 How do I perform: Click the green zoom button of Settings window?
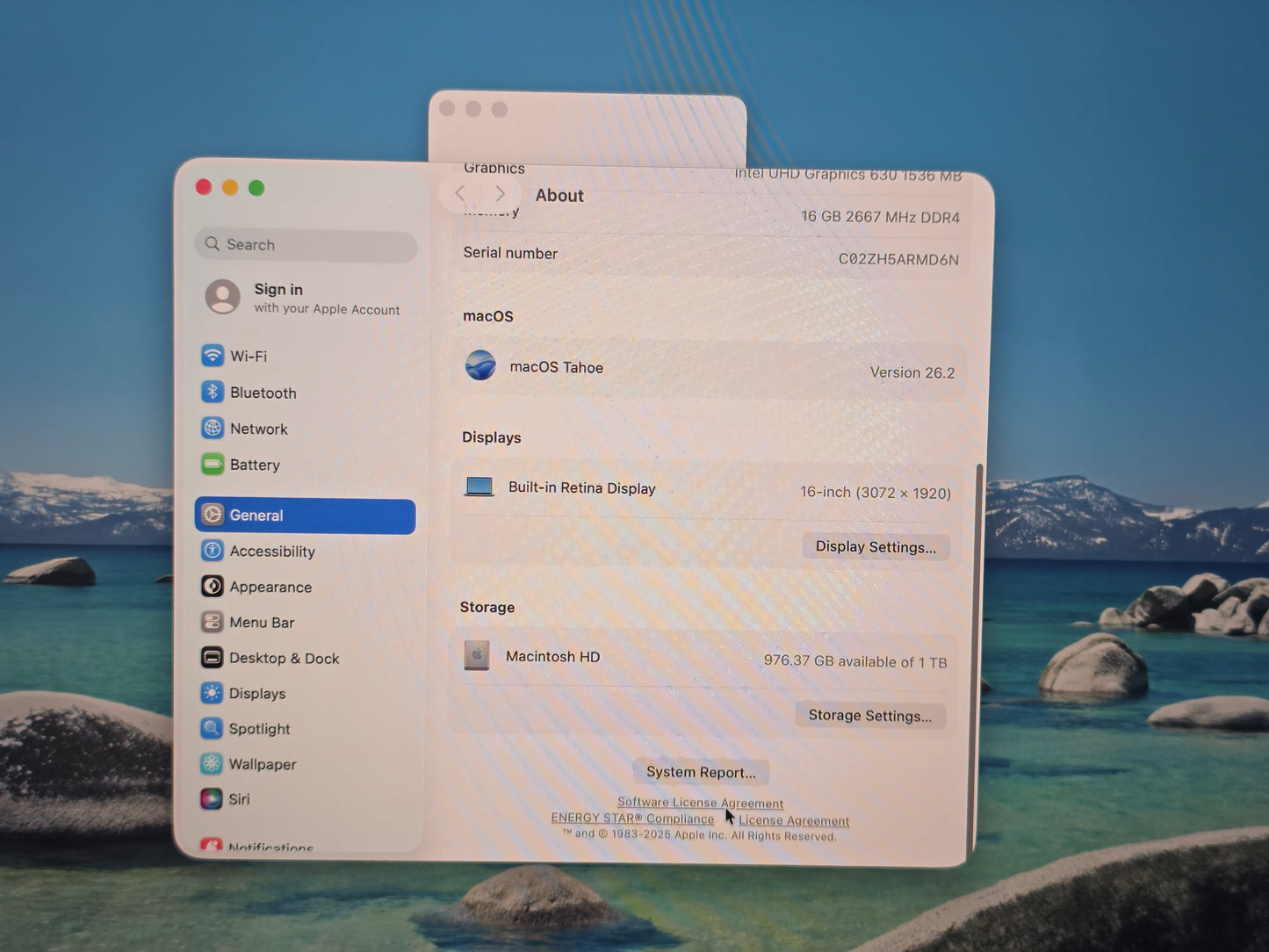[x=256, y=188]
